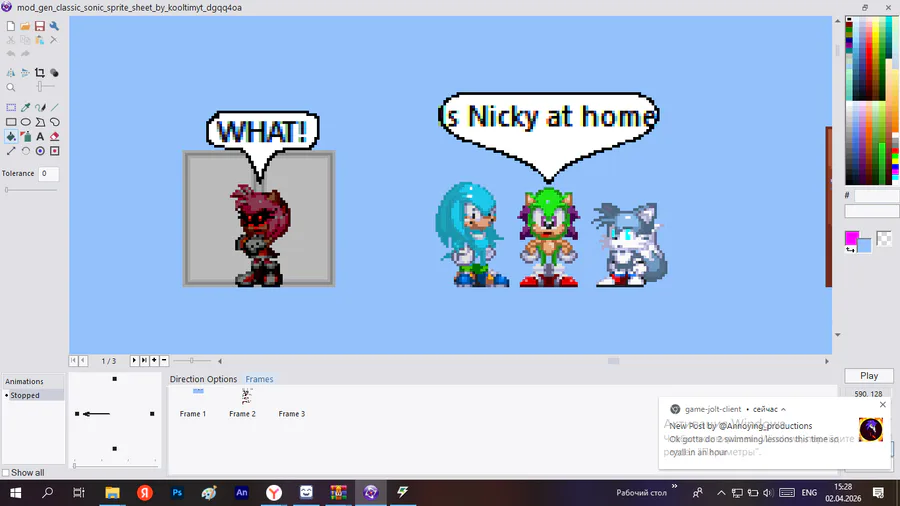Image resolution: width=900 pixels, height=506 pixels.
Task: Select the Brush tool
Action: point(40,107)
